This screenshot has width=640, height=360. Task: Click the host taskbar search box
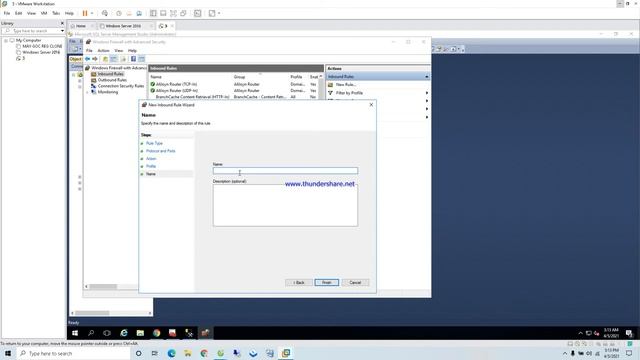(73, 353)
